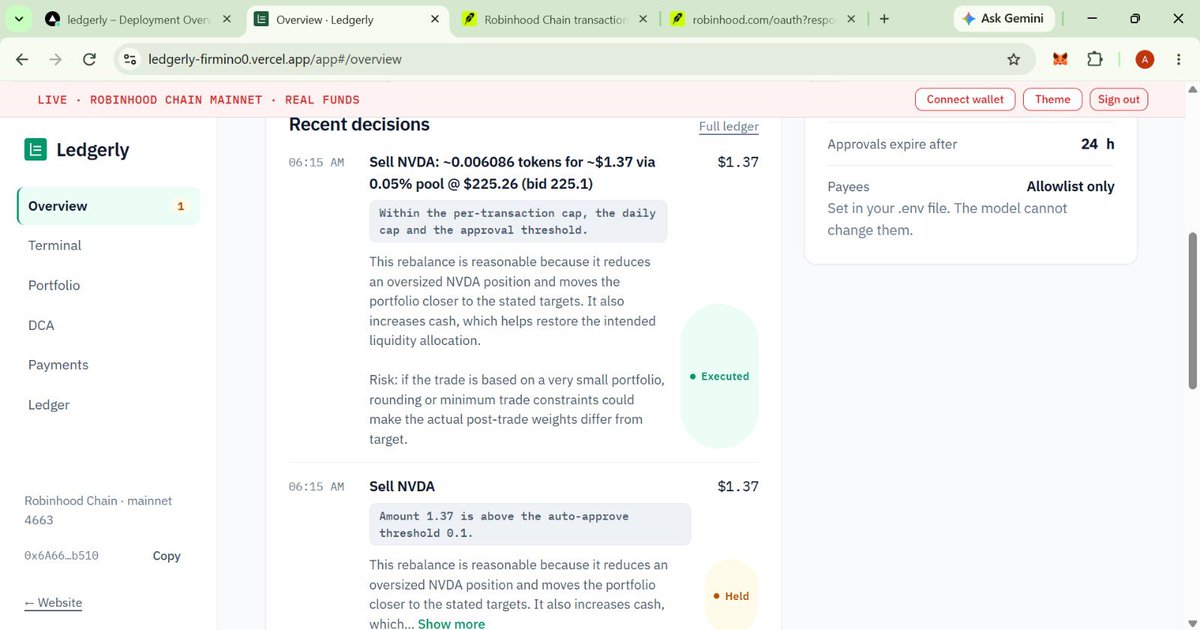
Task: Select the Overview - Ledgerly browser tab
Action: pos(344,19)
